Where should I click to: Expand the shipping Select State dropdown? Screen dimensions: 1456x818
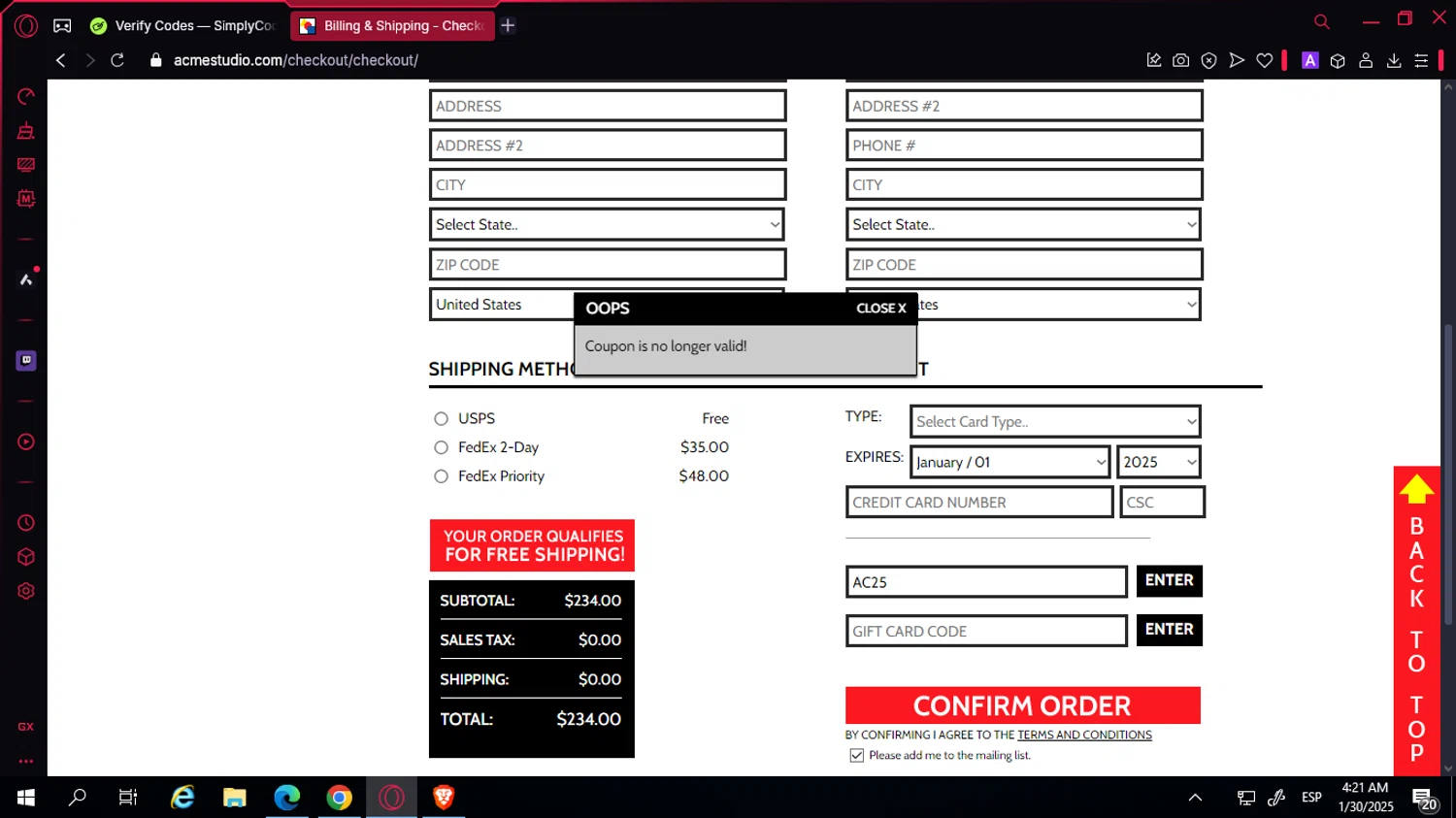[1024, 224]
